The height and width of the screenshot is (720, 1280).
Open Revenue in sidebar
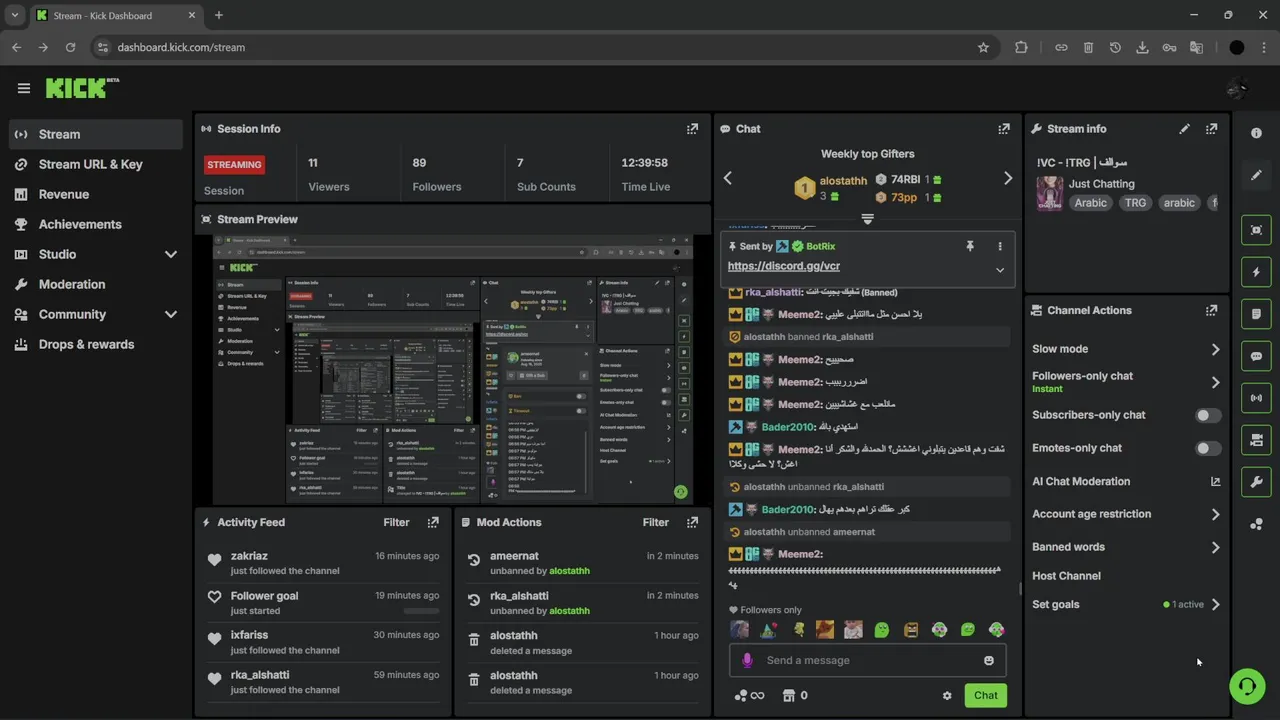point(96,194)
